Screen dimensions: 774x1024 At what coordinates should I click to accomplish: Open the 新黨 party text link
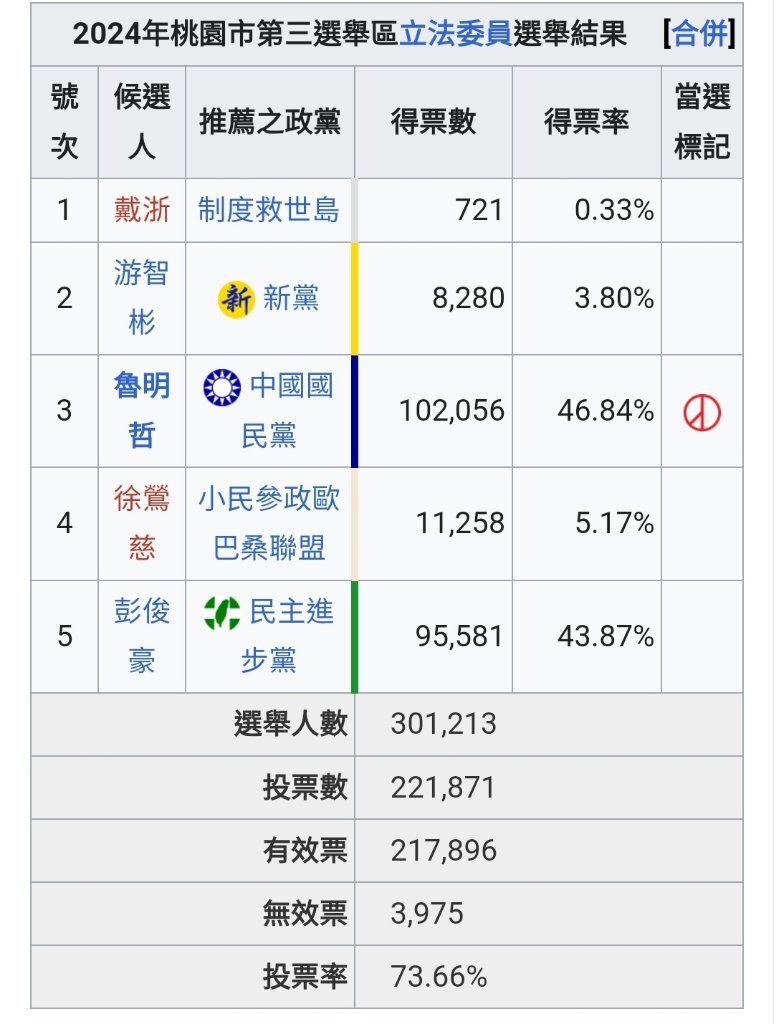click(x=291, y=299)
